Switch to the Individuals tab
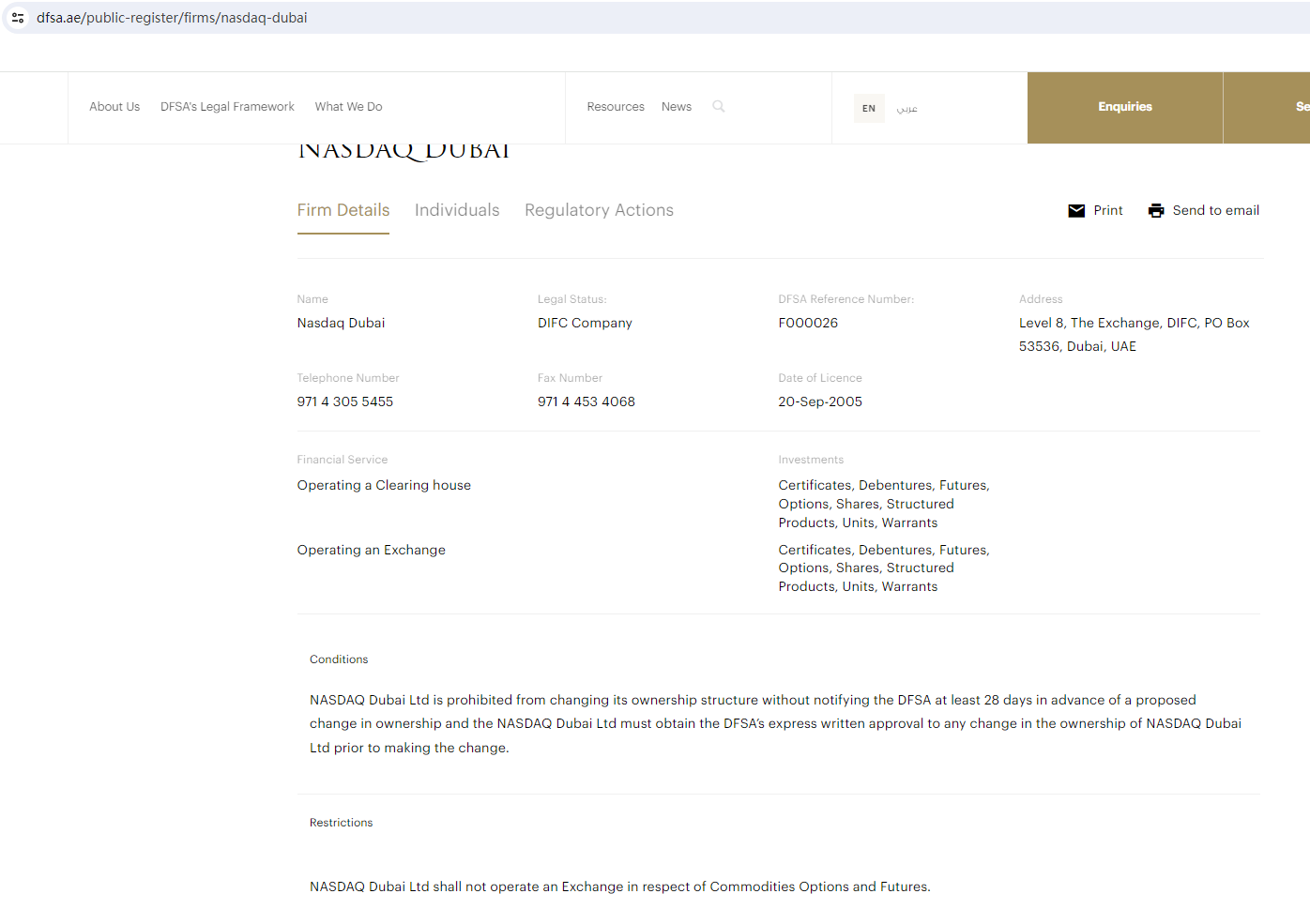1310x924 pixels. coord(457,210)
